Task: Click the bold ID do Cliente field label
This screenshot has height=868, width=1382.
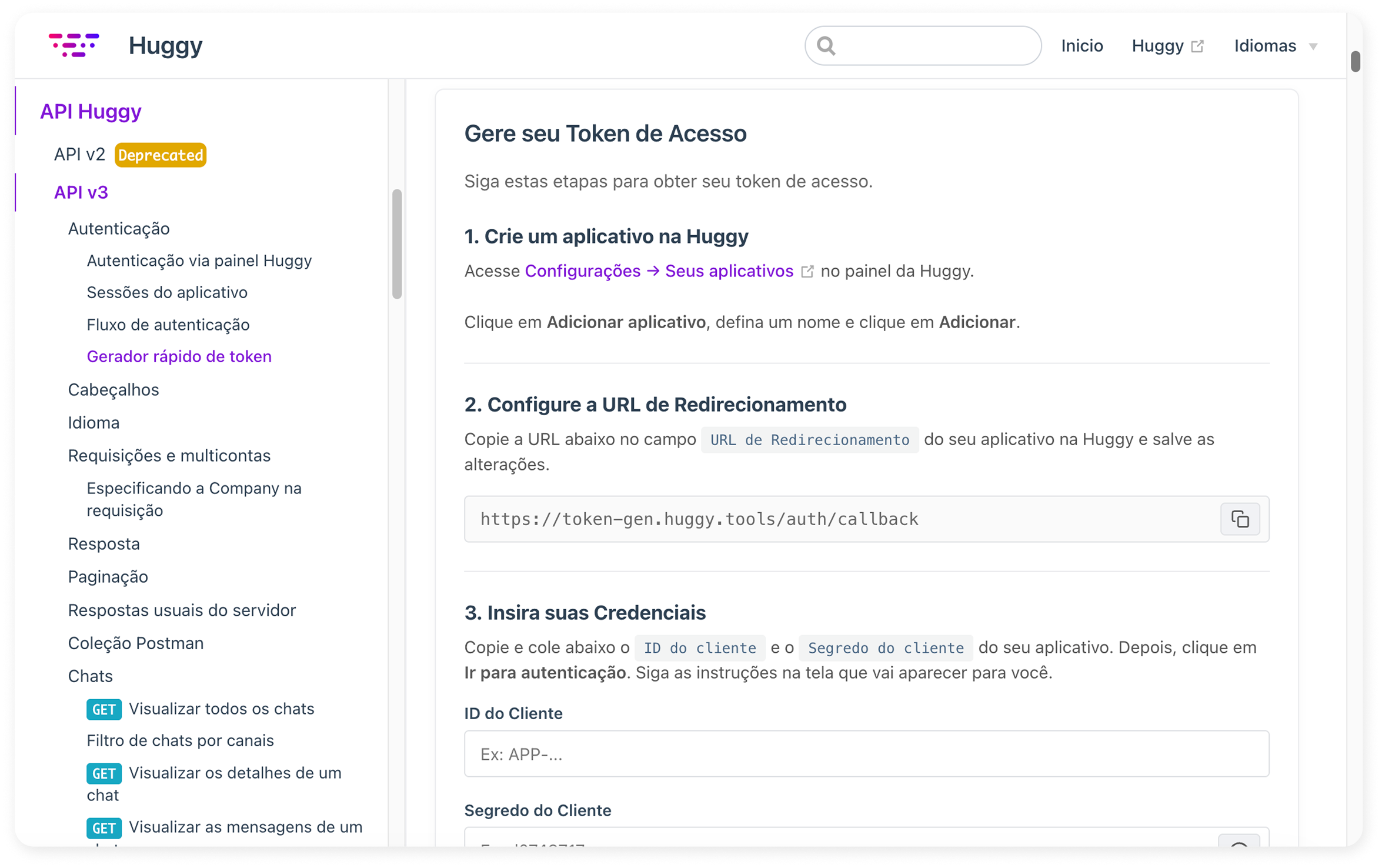Action: click(513, 713)
